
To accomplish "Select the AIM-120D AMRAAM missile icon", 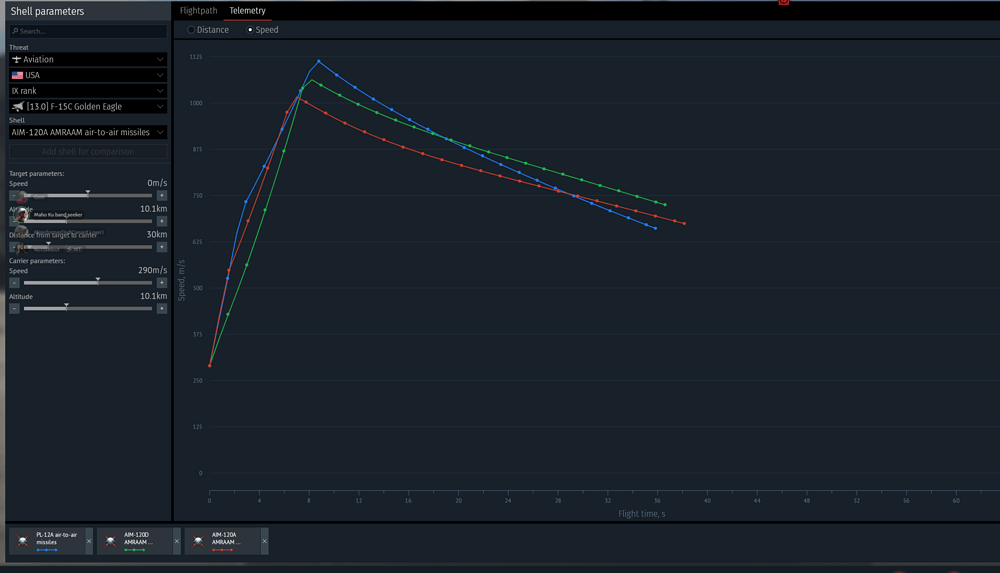I will 110,540.
